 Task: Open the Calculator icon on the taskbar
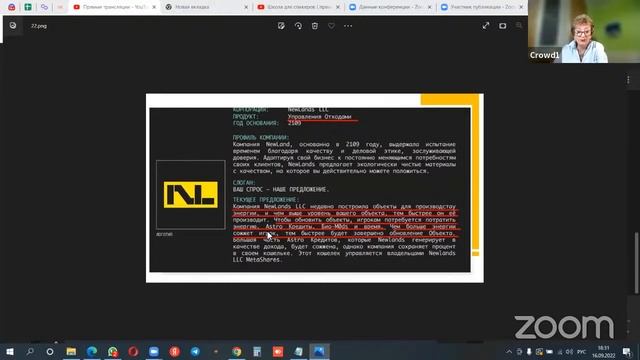click(257, 351)
